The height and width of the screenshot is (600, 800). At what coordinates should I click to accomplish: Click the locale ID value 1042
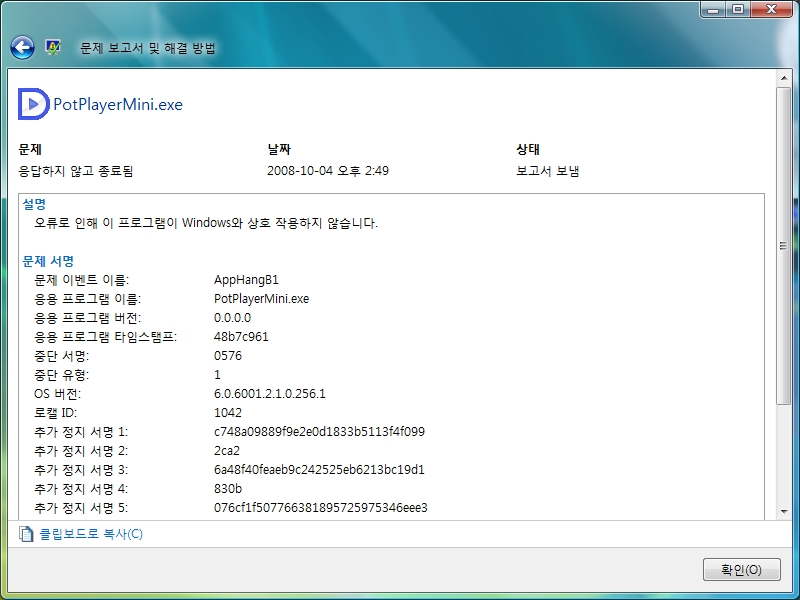(x=228, y=412)
